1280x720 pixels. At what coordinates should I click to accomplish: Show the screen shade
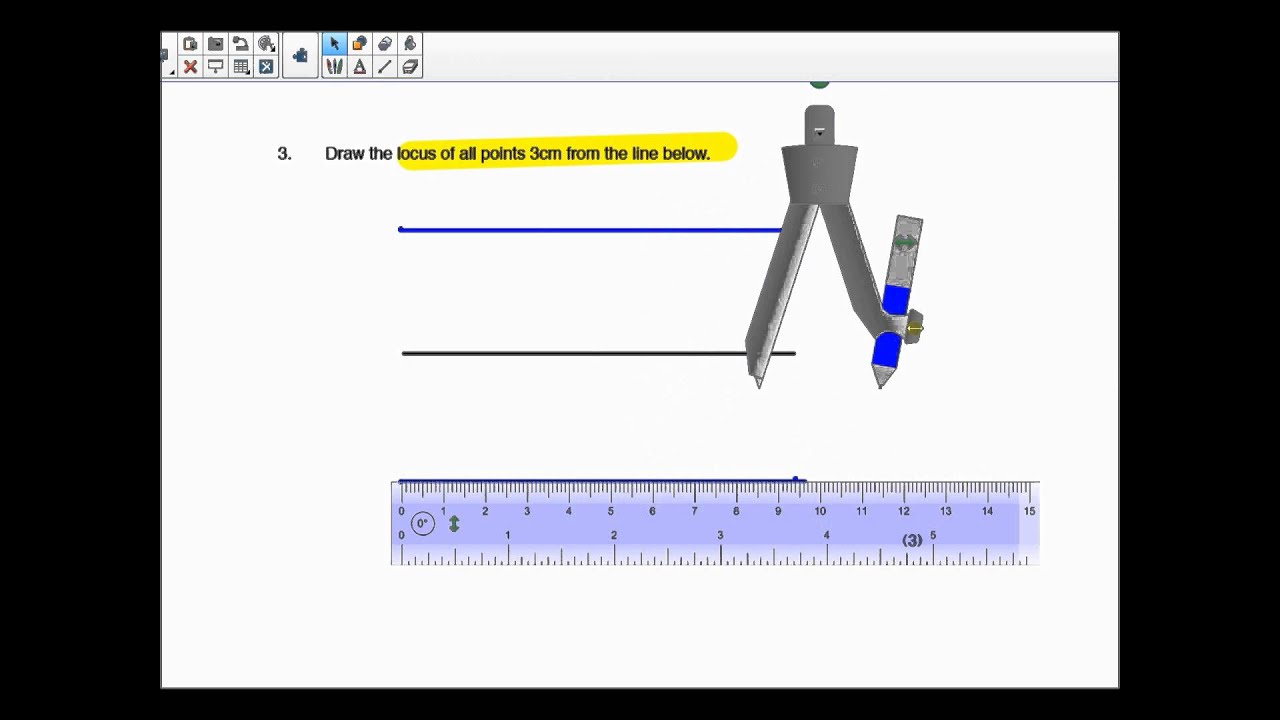coord(215,67)
